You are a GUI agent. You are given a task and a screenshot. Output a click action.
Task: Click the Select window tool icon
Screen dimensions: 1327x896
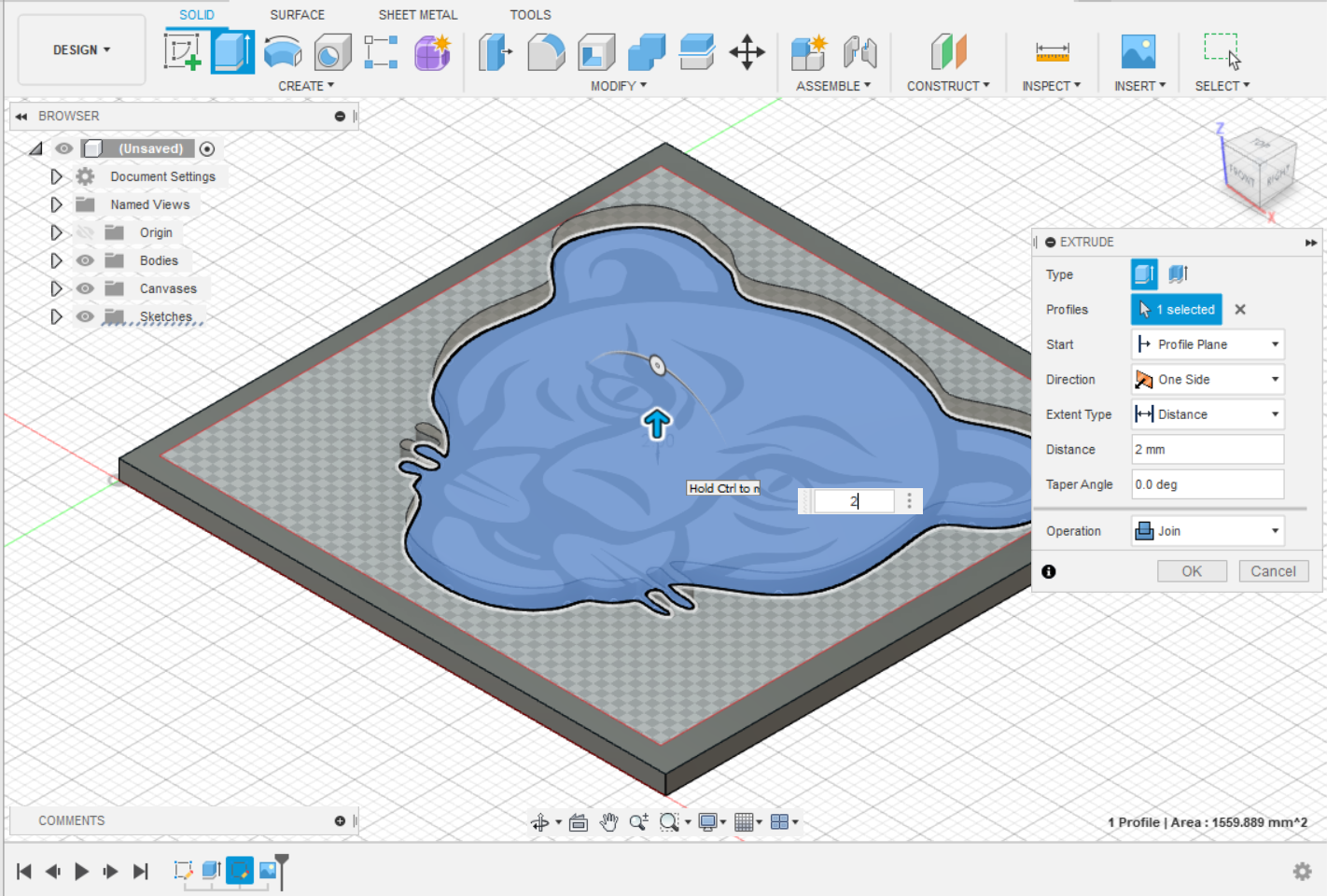click(x=1222, y=51)
